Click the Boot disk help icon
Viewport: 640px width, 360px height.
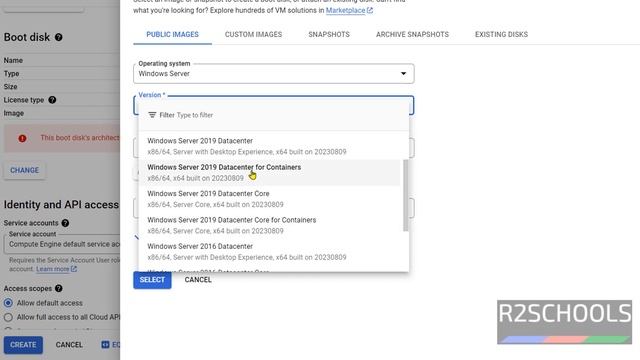(59, 37)
